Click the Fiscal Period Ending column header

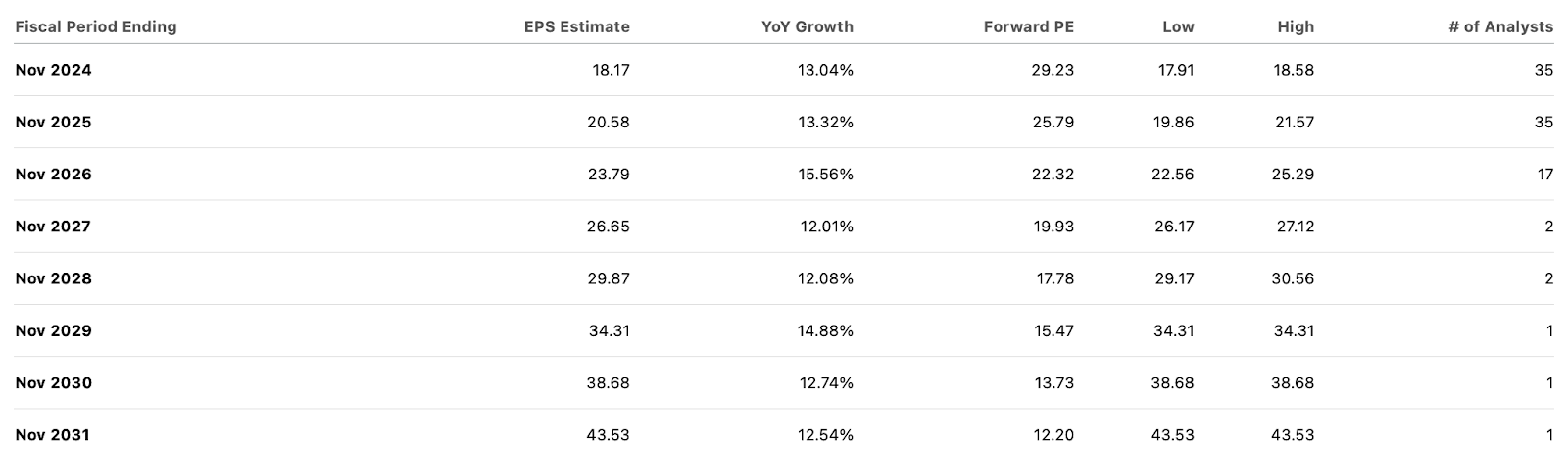coord(96,26)
